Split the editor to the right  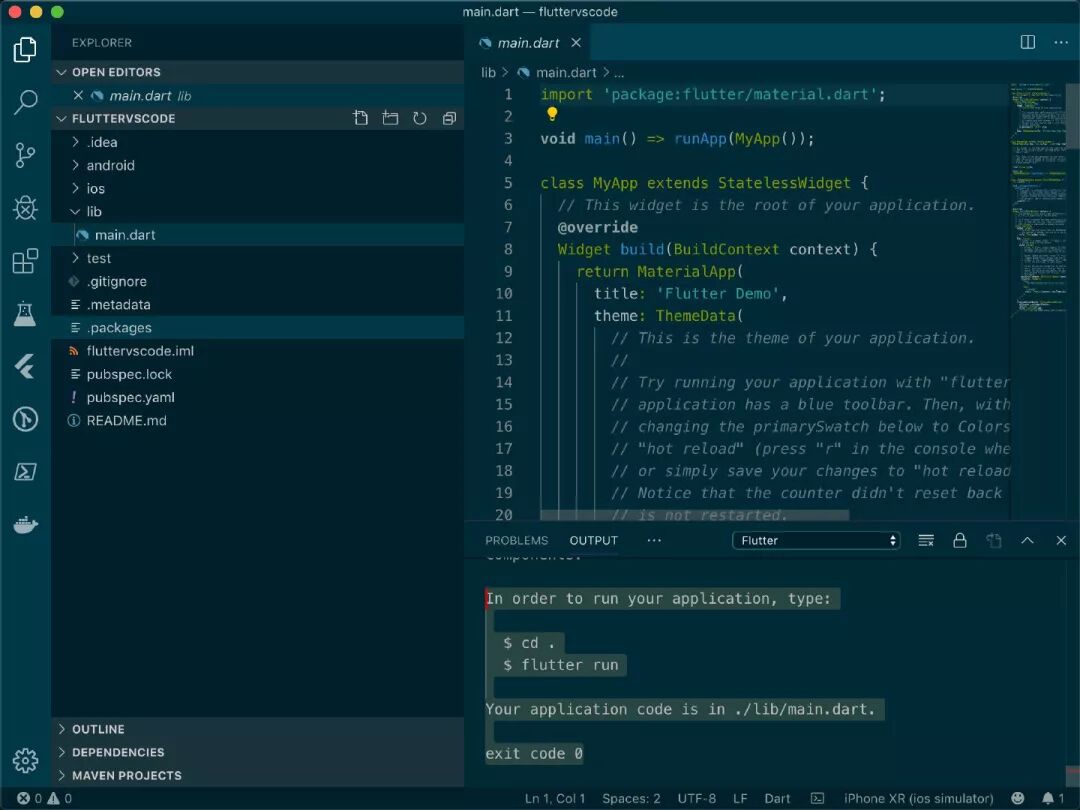pyautogui.click(x=1028, y=43)
